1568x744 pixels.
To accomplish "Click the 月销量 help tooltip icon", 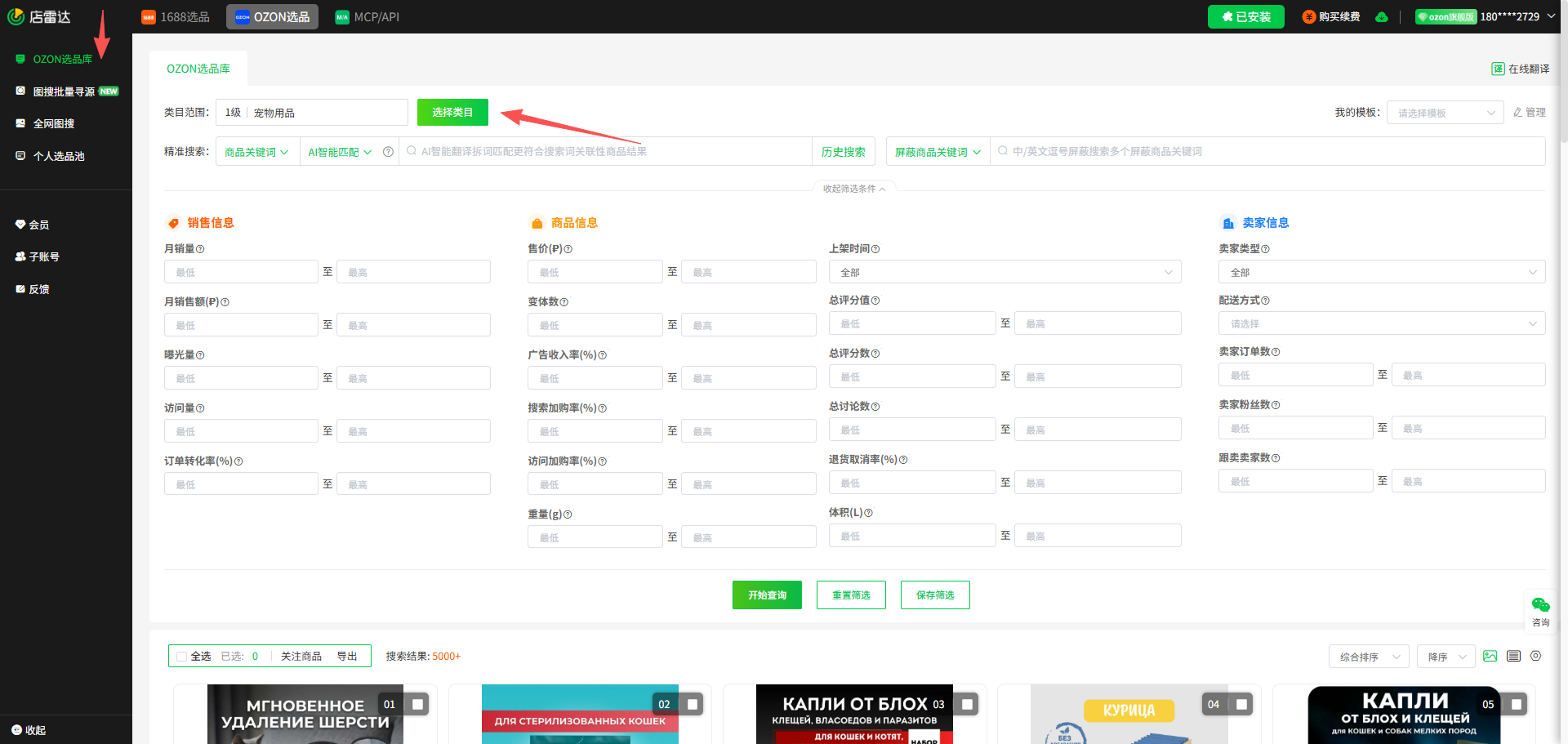I will click(x=200, y=249).
